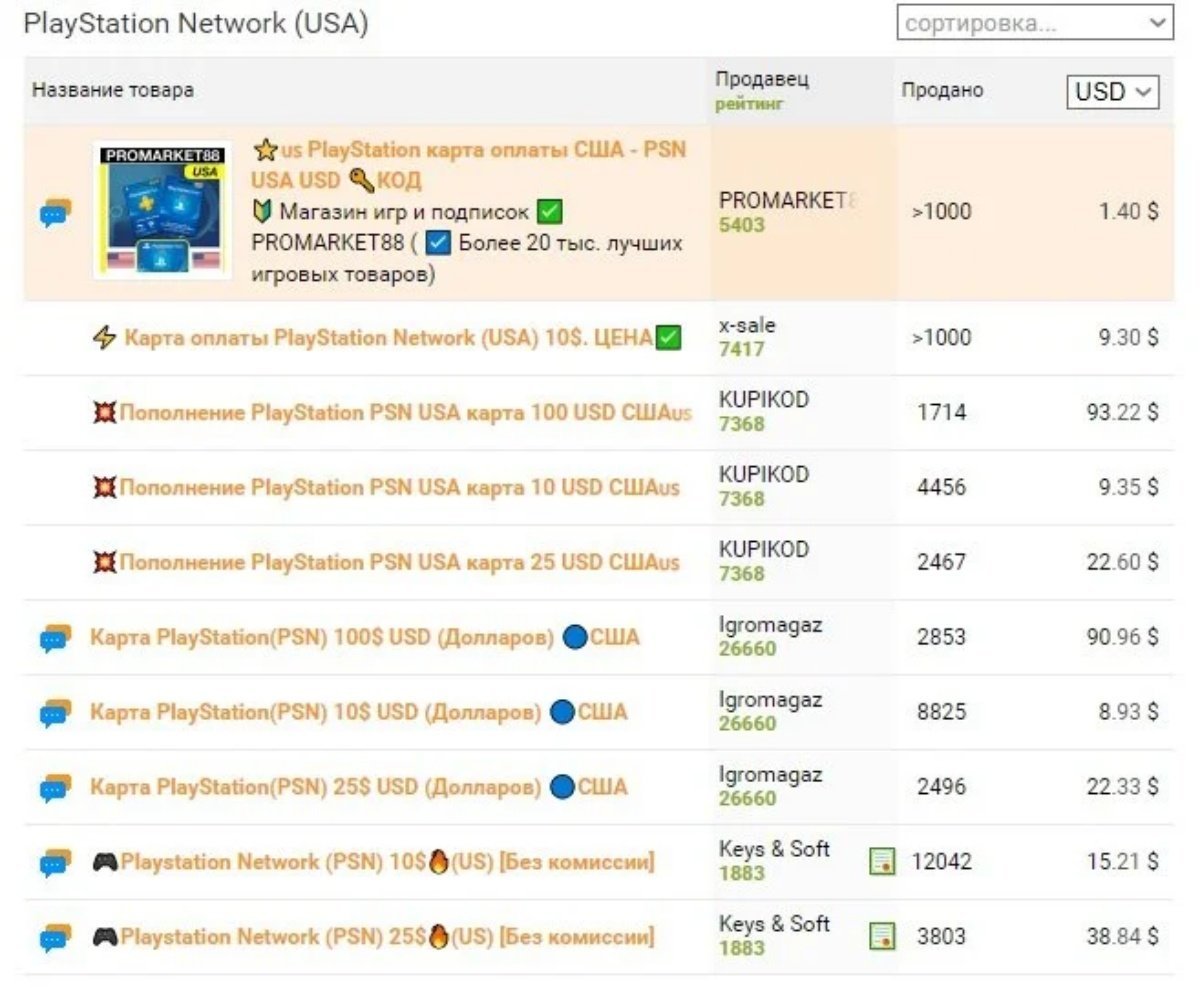Click the price 8.93 $
The height and width of the screenshot is (988, 1200).
[x=1129, y=712]
